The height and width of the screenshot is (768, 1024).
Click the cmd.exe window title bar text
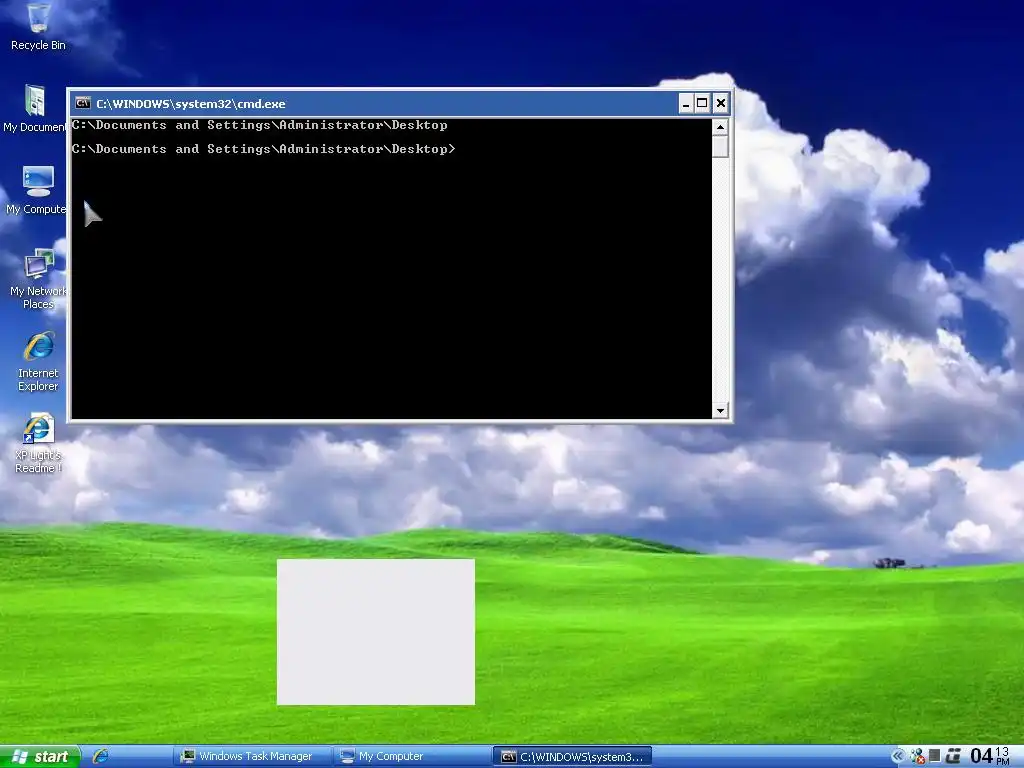click(x=191, y=104)
